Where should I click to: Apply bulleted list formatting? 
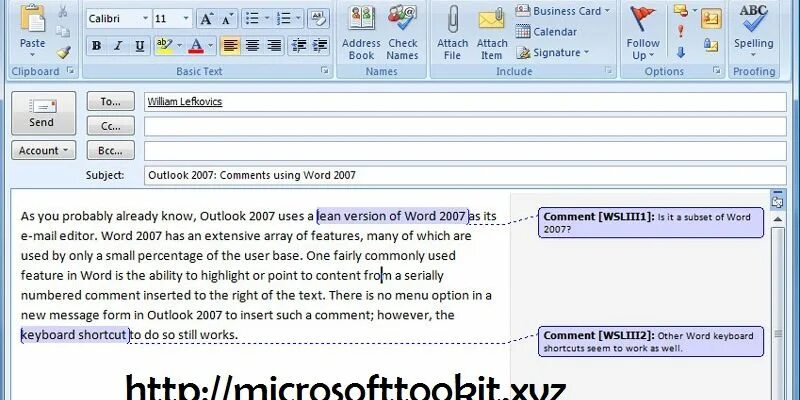tap(252, 19)
